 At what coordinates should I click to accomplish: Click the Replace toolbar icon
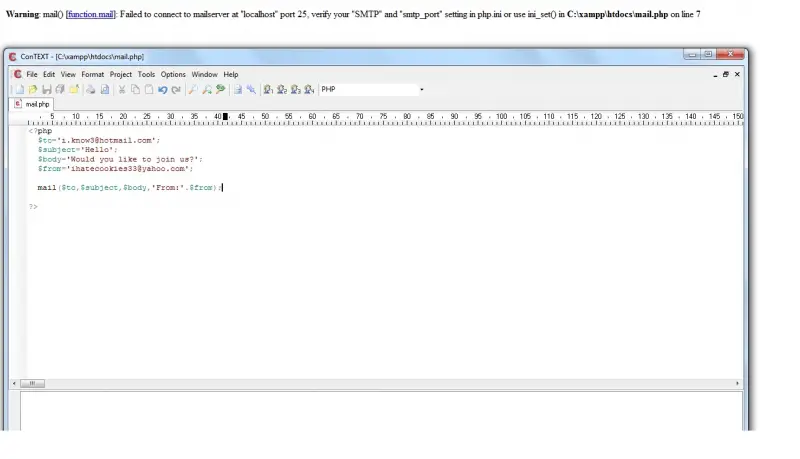220,90
